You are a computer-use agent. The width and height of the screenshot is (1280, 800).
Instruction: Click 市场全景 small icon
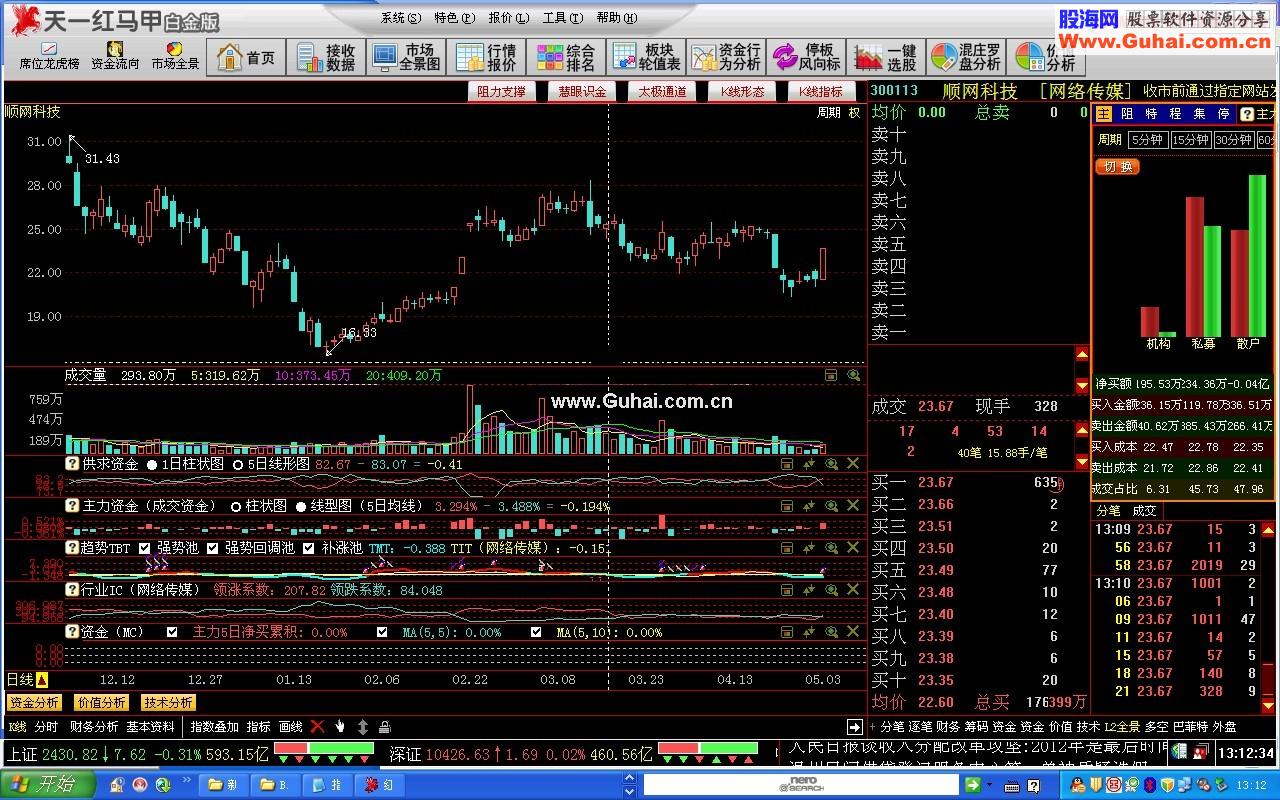175,56
